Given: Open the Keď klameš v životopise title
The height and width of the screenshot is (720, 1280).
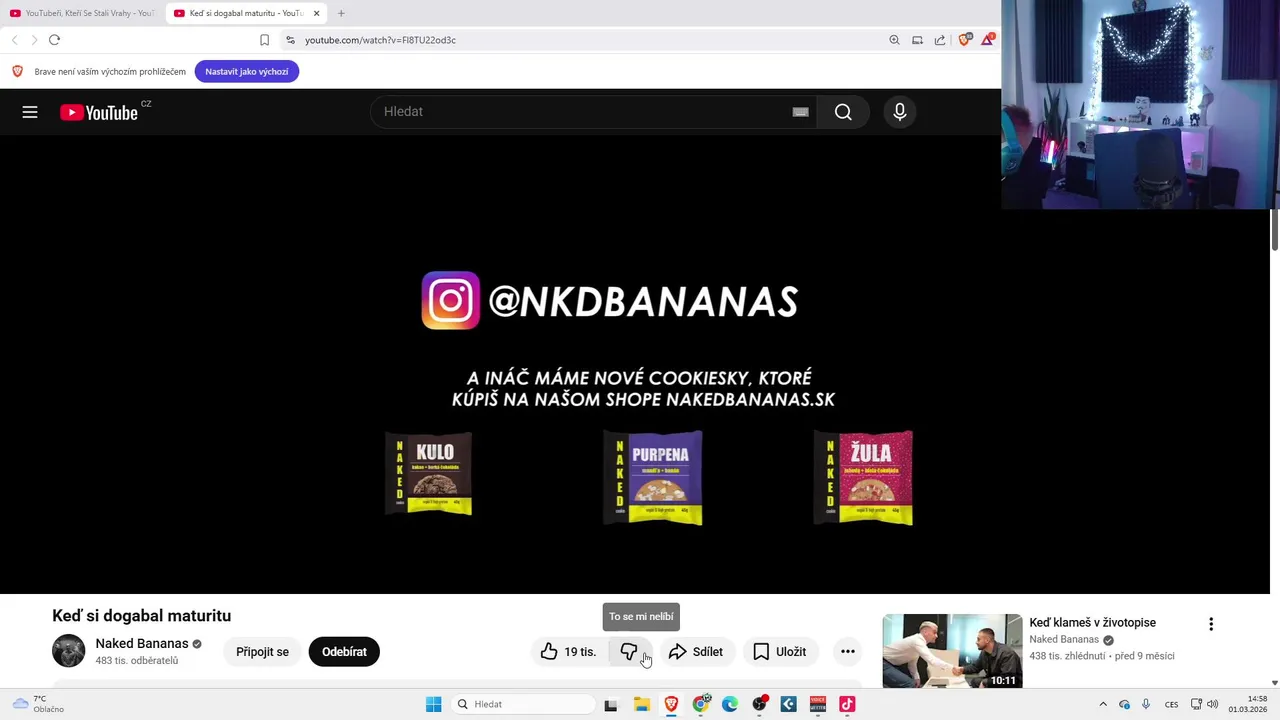Looking at the screenshot, I should (x=1092, y=623).
